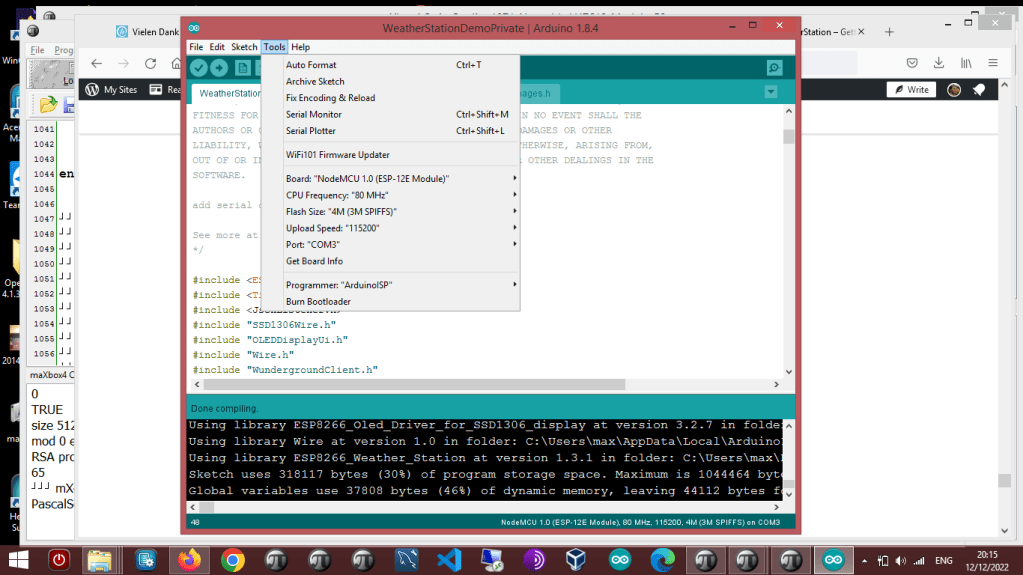Viewport: 1023px width, 575px height.
Task: Open Microsoft Edge from the taskbar
Action: click(663, 560)
